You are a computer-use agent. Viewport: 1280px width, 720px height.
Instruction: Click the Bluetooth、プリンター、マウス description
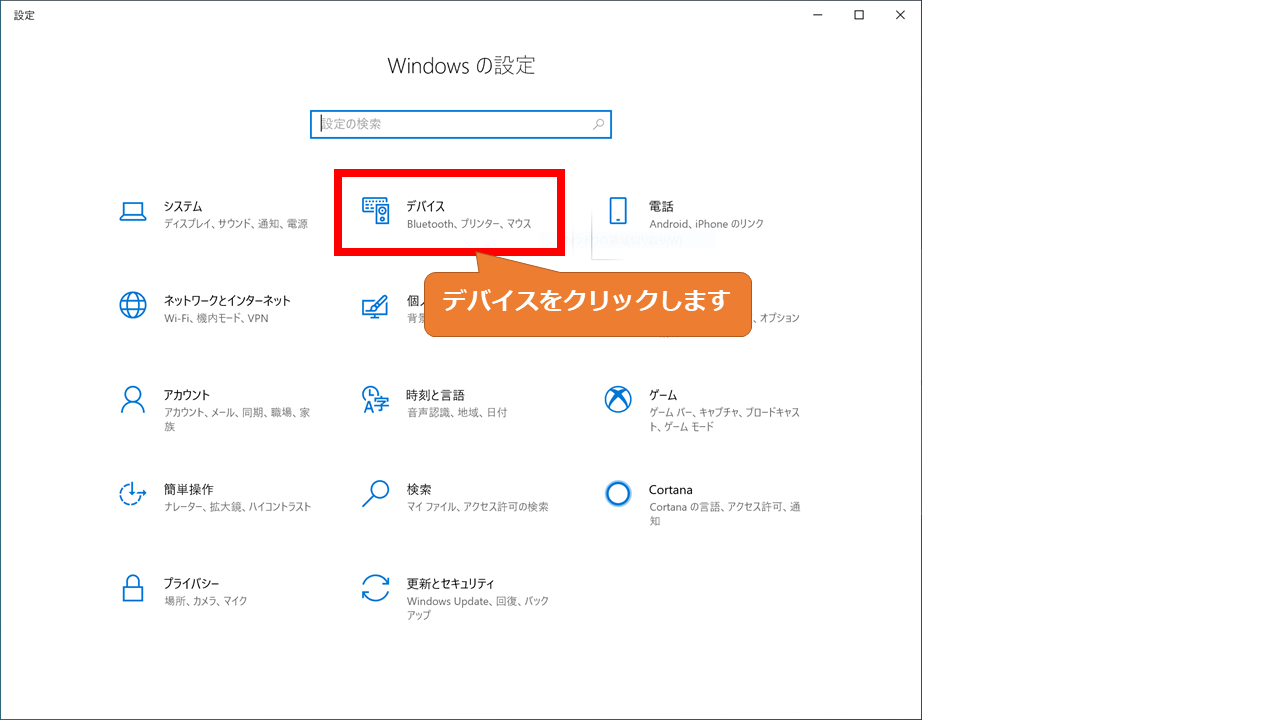click(469, 224)
